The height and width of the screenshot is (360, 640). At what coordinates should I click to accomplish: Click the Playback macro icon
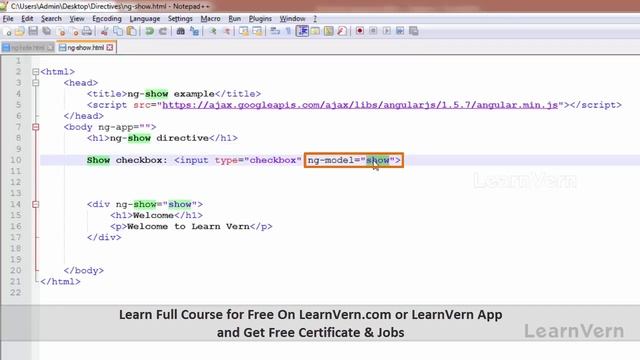pyautogui.click(x=387, y=31)
